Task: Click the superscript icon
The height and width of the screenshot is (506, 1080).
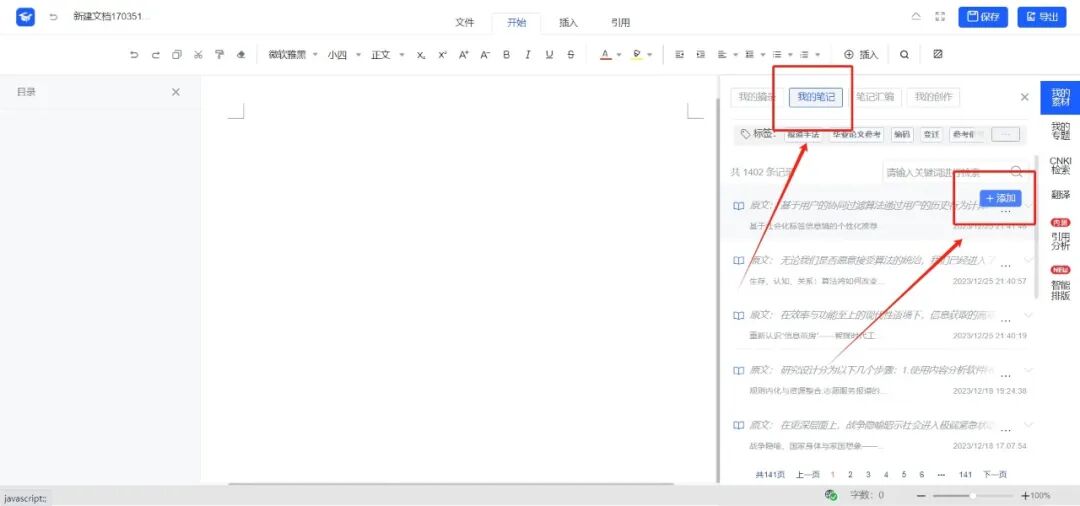Action: [x=442, y=55]
